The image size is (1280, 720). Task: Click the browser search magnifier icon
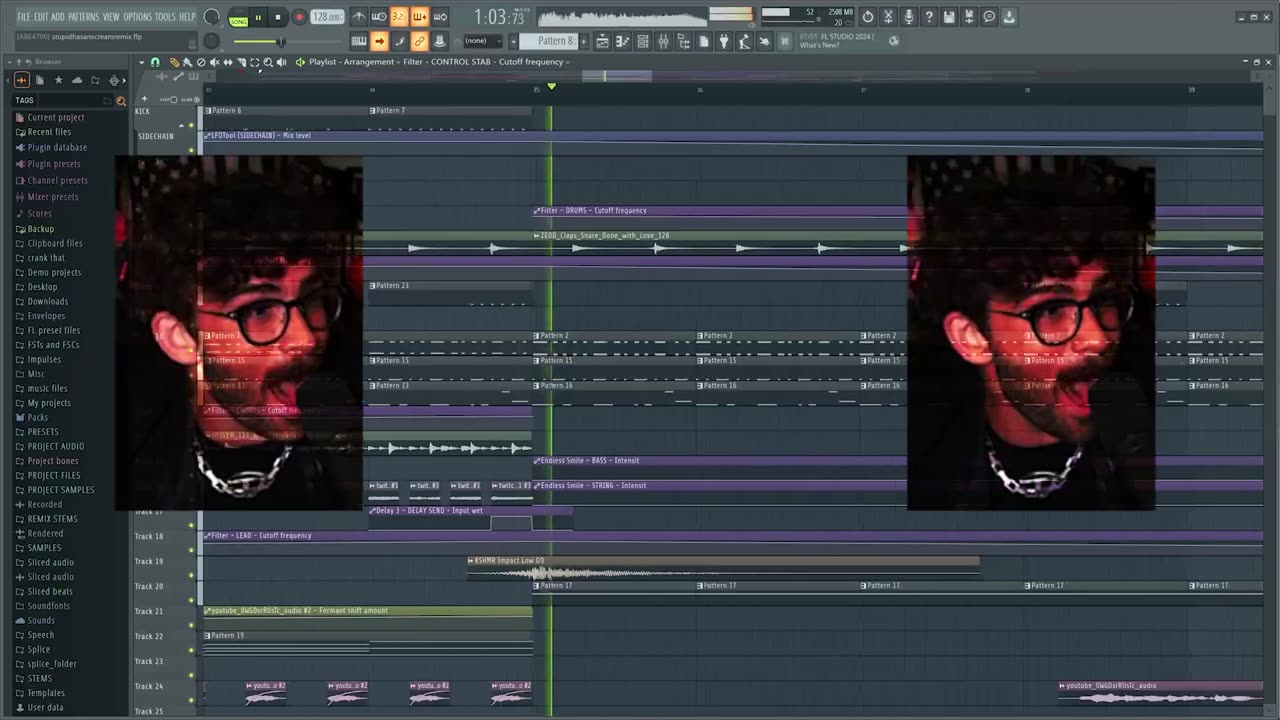pyautogui.click(x=121, y=100)
